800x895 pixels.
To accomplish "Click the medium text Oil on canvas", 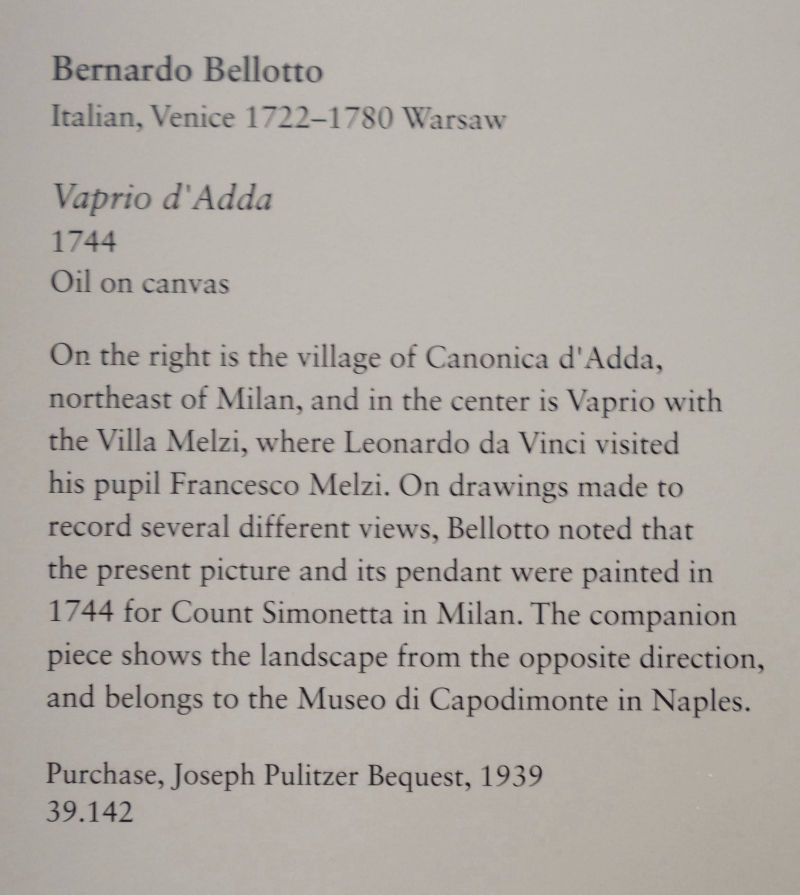I will pos(140,283).
